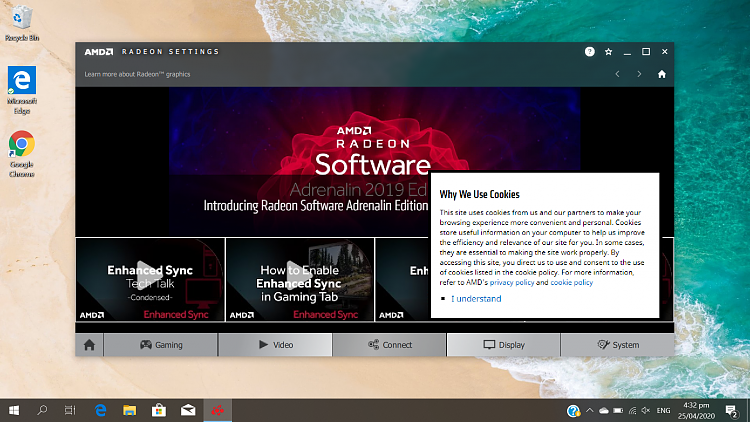Click the ENG language indicator
Viewport: 750px width, 422px height.
[663, 411]
